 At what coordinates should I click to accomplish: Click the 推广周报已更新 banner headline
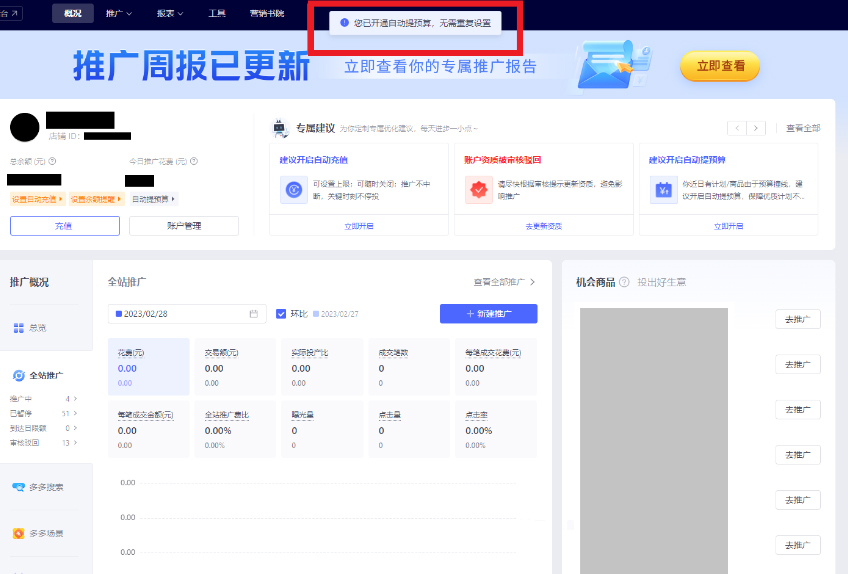191,66
